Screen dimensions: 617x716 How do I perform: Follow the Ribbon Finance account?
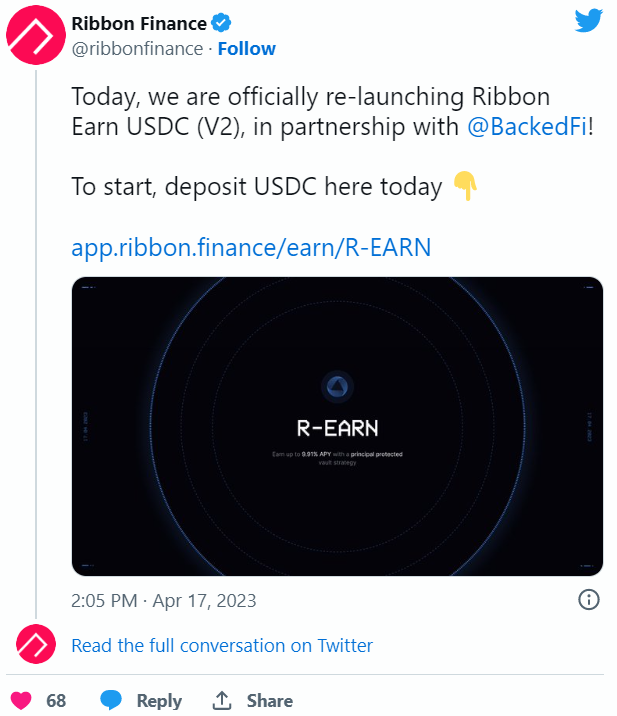[246, 48]
